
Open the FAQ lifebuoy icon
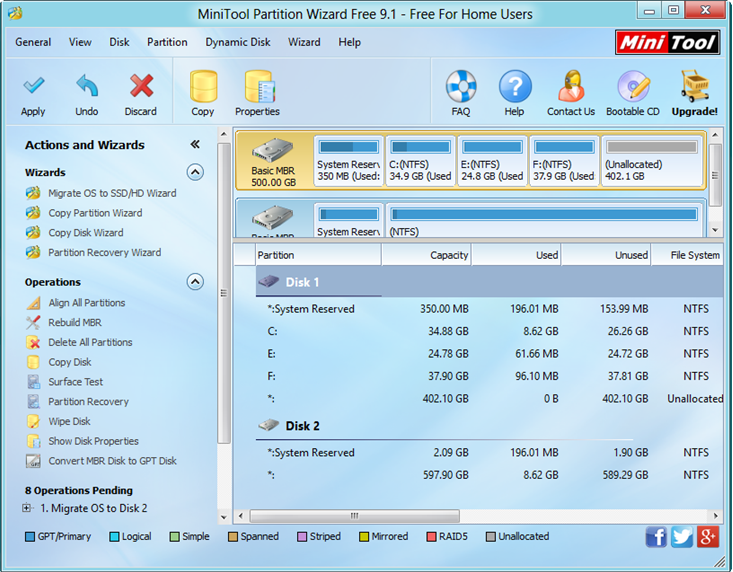[x=461, y=86]
